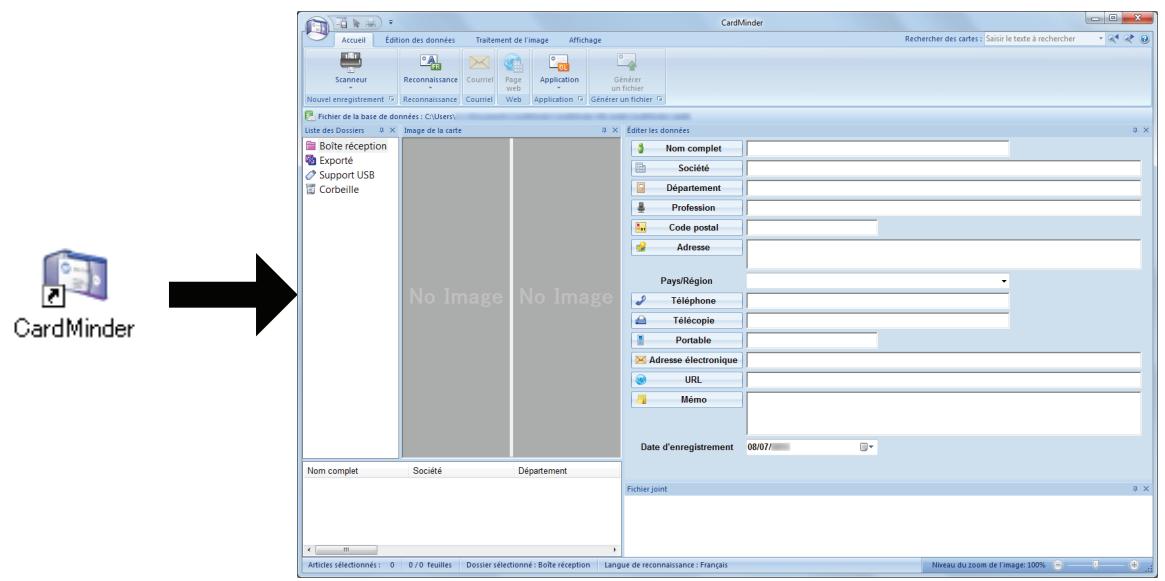Sort by Société column header

[461, 470]
